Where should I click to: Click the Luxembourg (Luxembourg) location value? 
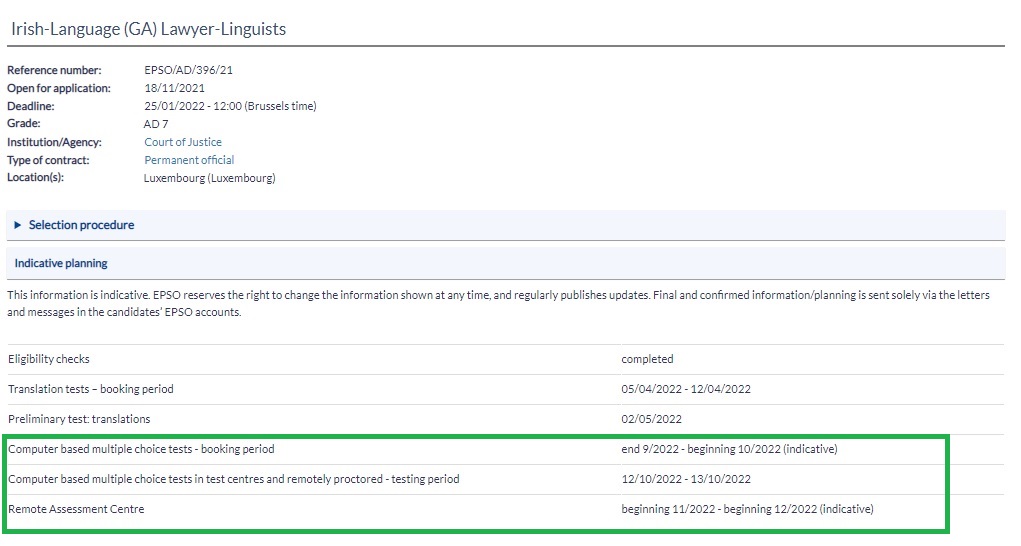(209, 178)
